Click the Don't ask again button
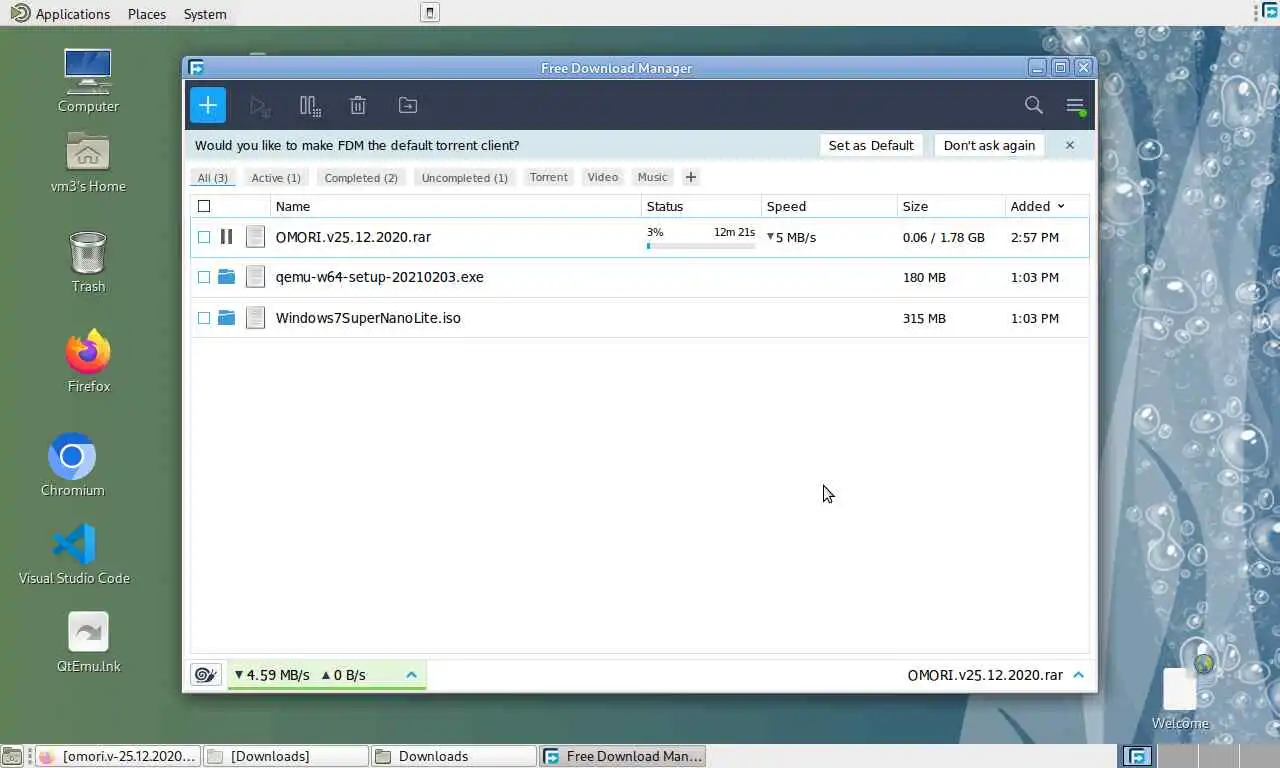The width and height of the screenshot is (1280, 768). click(x=989, y=145)
